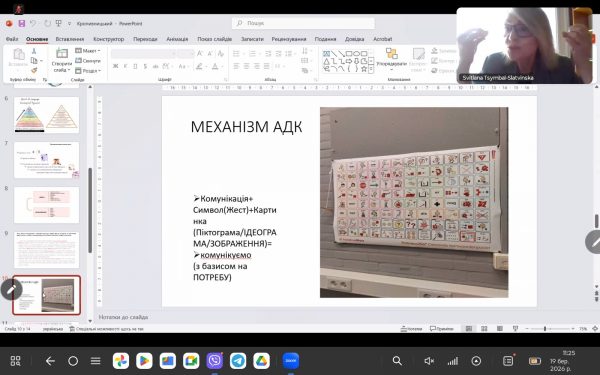Viewport: 600px width, 375px height.
Task: Click the Create slide (Створити слайд) icon
Action: click(62, 60)
